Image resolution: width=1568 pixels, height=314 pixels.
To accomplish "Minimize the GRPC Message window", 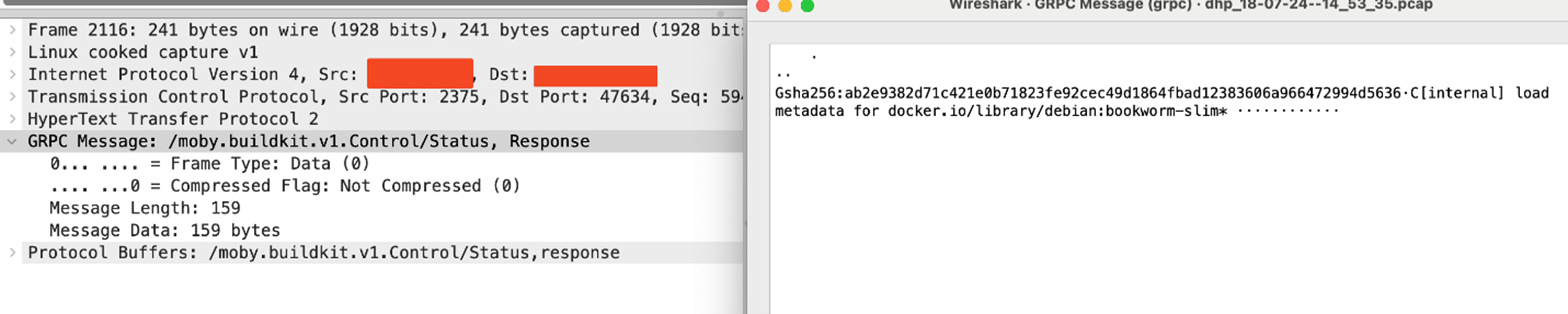I will pyautogui.click(x=785, y=6).
